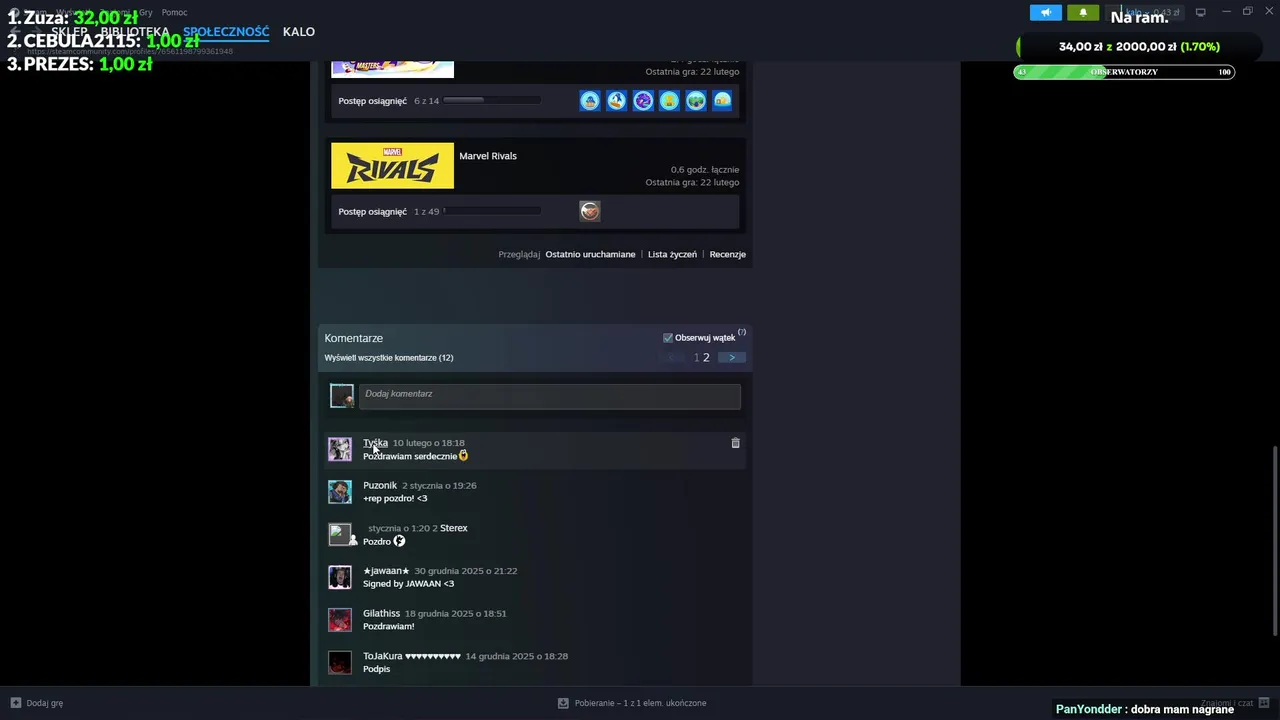This screenshot has width=1280, height=720.
Task: Switch to the SPOŁECZNOŚĆ tab
Action: [226, 32]
